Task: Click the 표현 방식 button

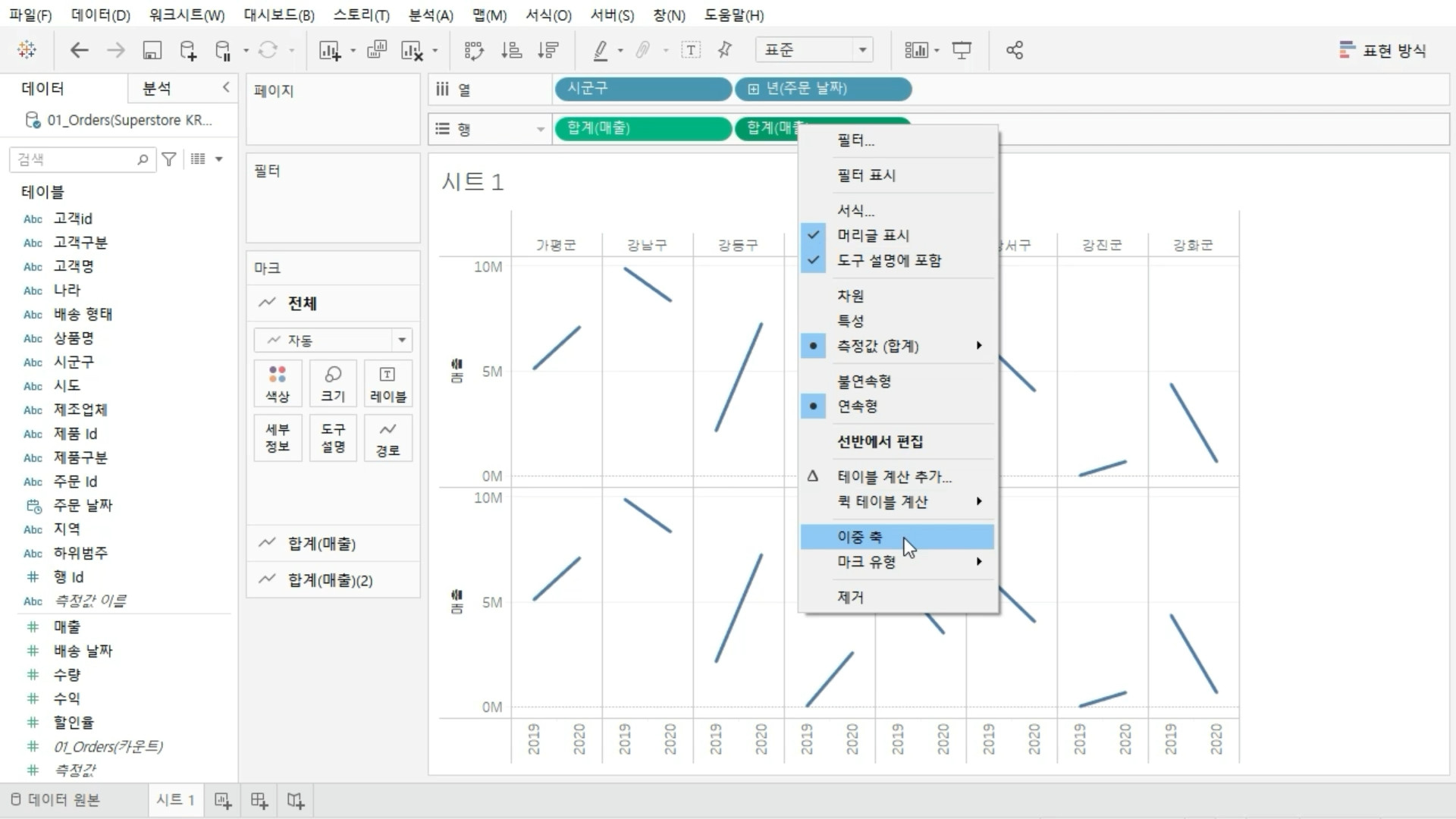Action: [x=1383, y=51]
